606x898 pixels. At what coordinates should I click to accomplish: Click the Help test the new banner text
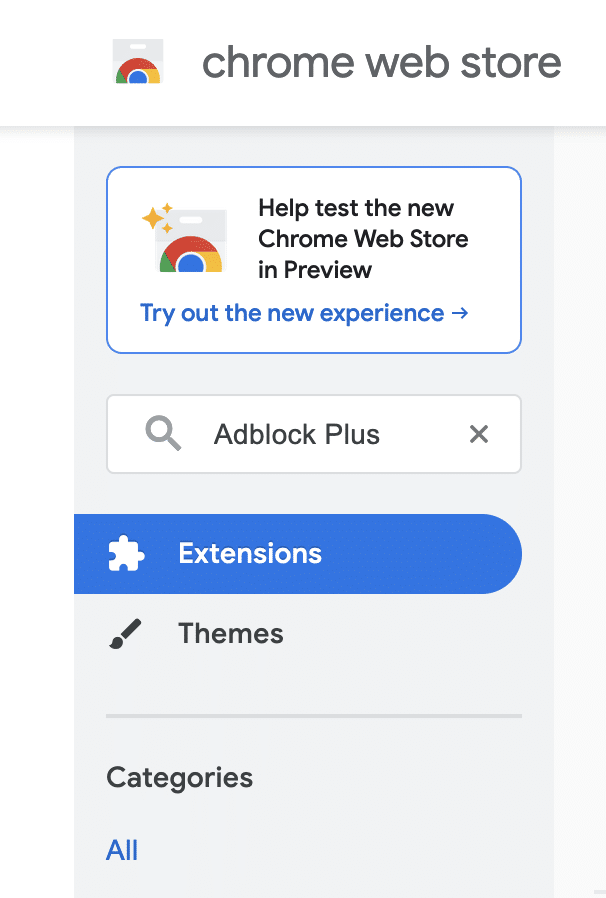click(x=356, y=208)
